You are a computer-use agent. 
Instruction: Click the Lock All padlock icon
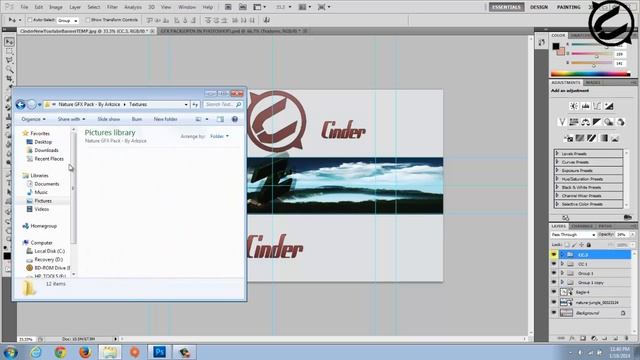tap(589, 245)
